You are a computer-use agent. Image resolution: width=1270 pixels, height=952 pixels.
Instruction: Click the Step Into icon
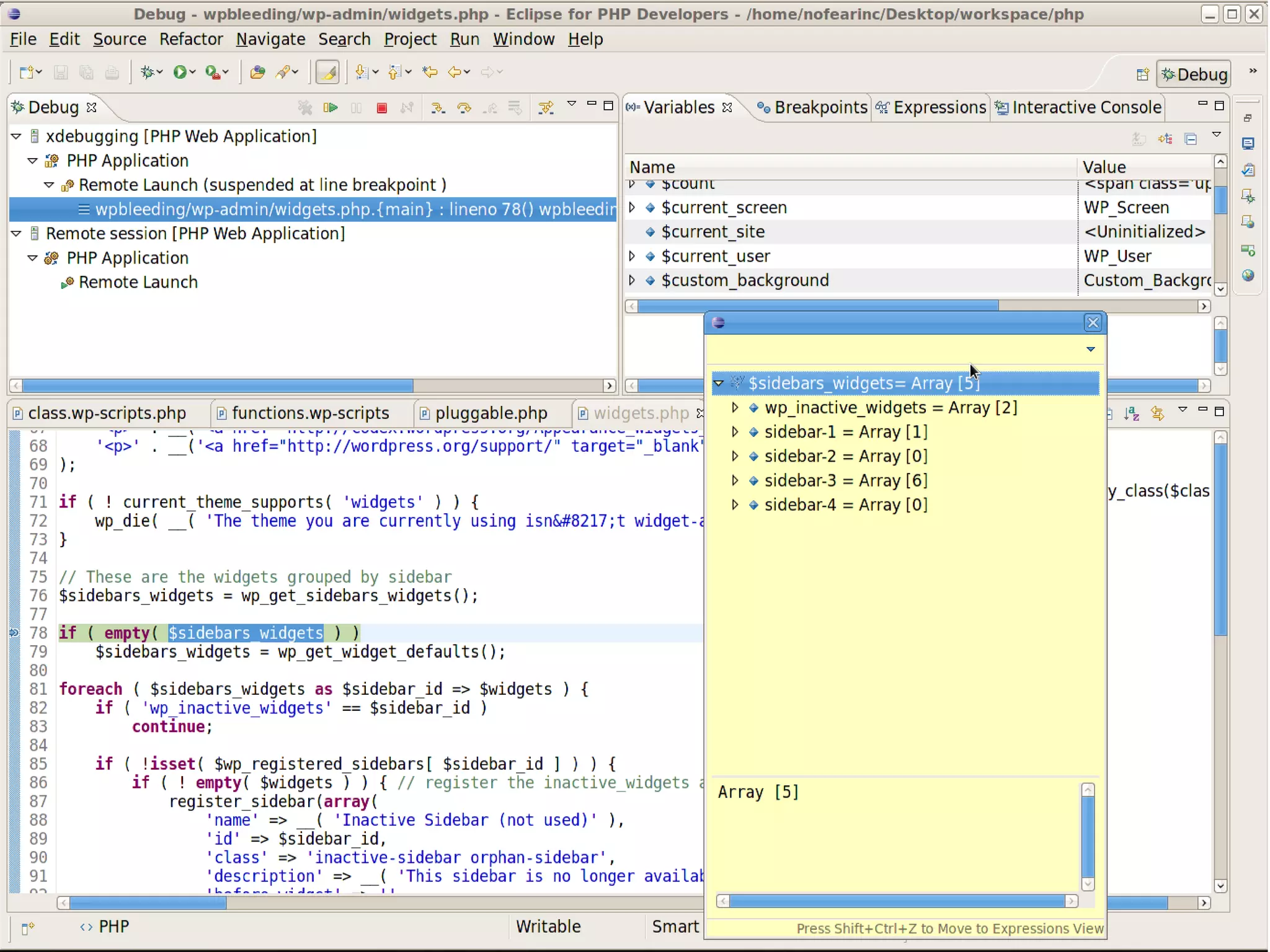pos(437,108)
